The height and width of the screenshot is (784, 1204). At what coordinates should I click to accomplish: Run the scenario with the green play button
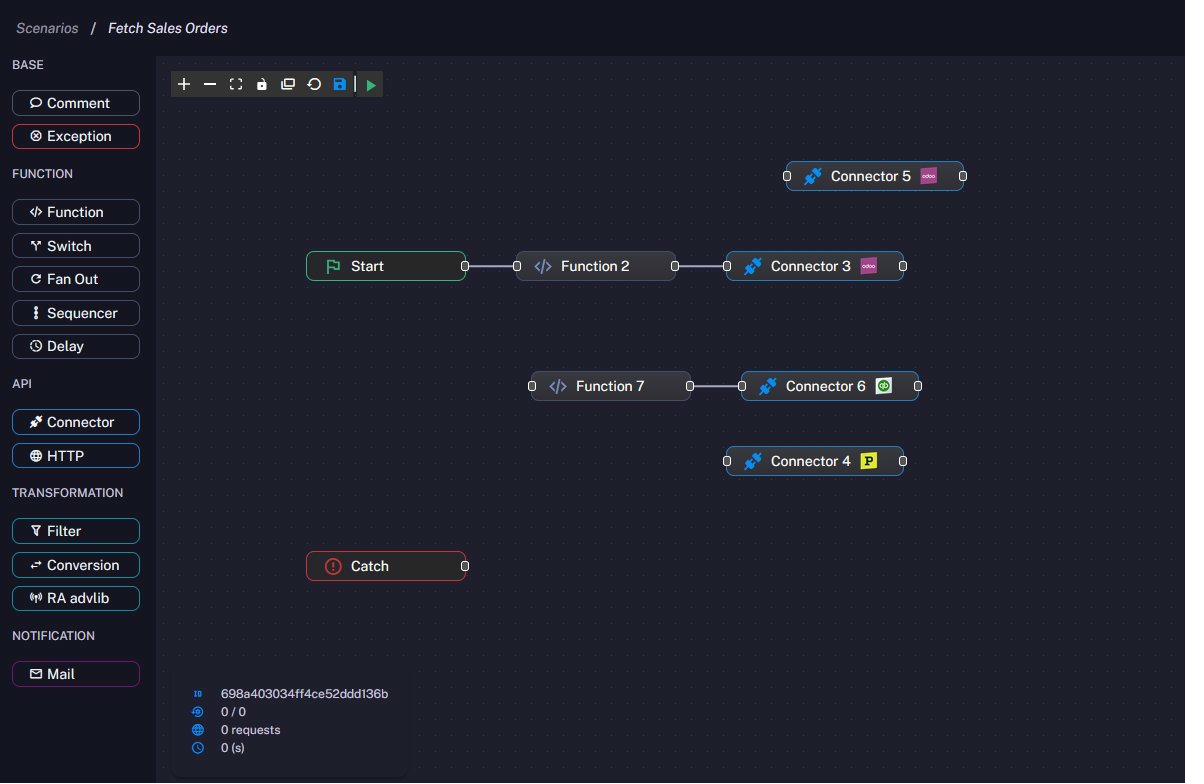click(369, 84)
